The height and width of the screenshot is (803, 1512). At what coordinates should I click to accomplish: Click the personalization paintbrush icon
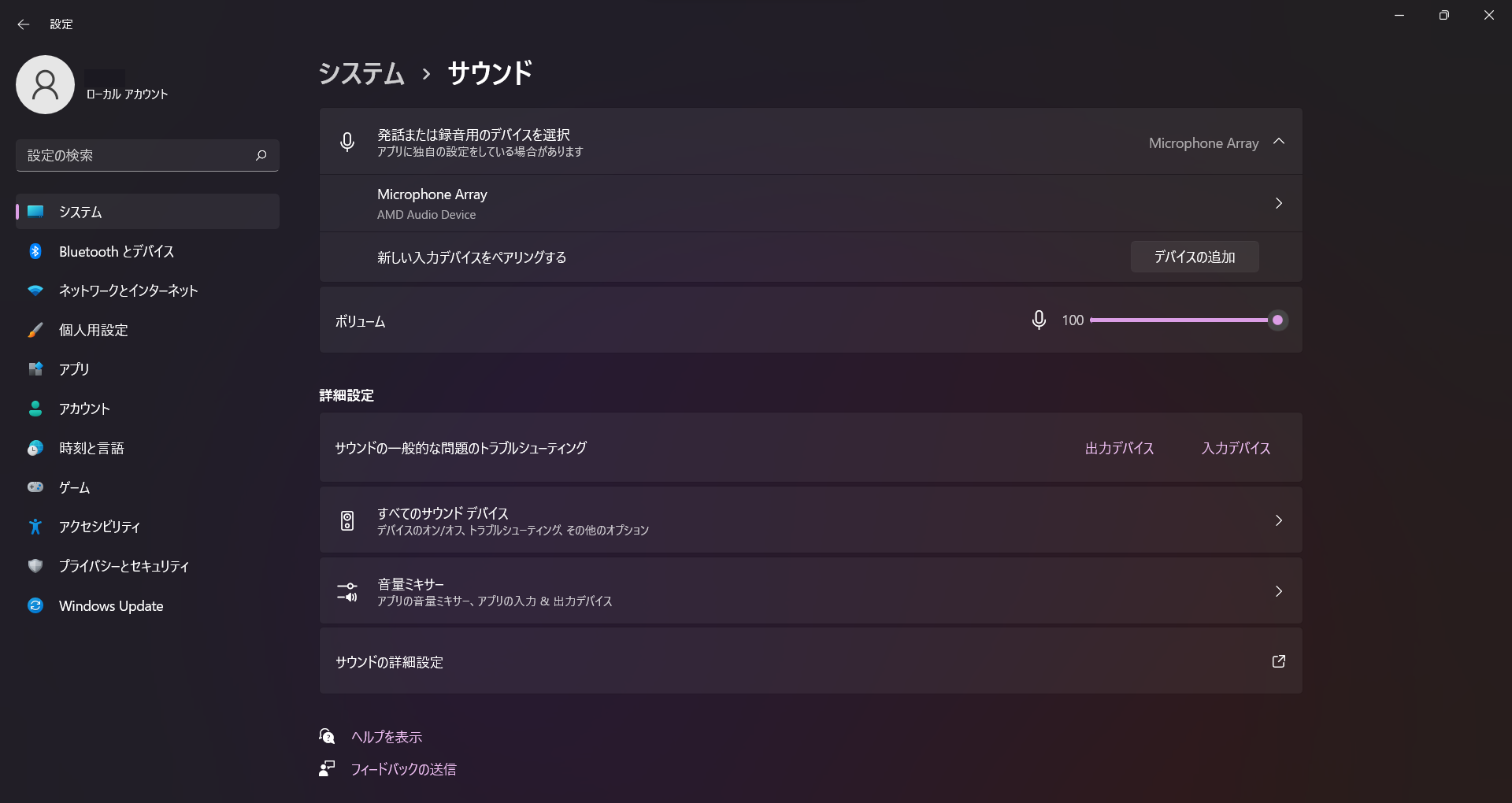click(x=35, y=330)
